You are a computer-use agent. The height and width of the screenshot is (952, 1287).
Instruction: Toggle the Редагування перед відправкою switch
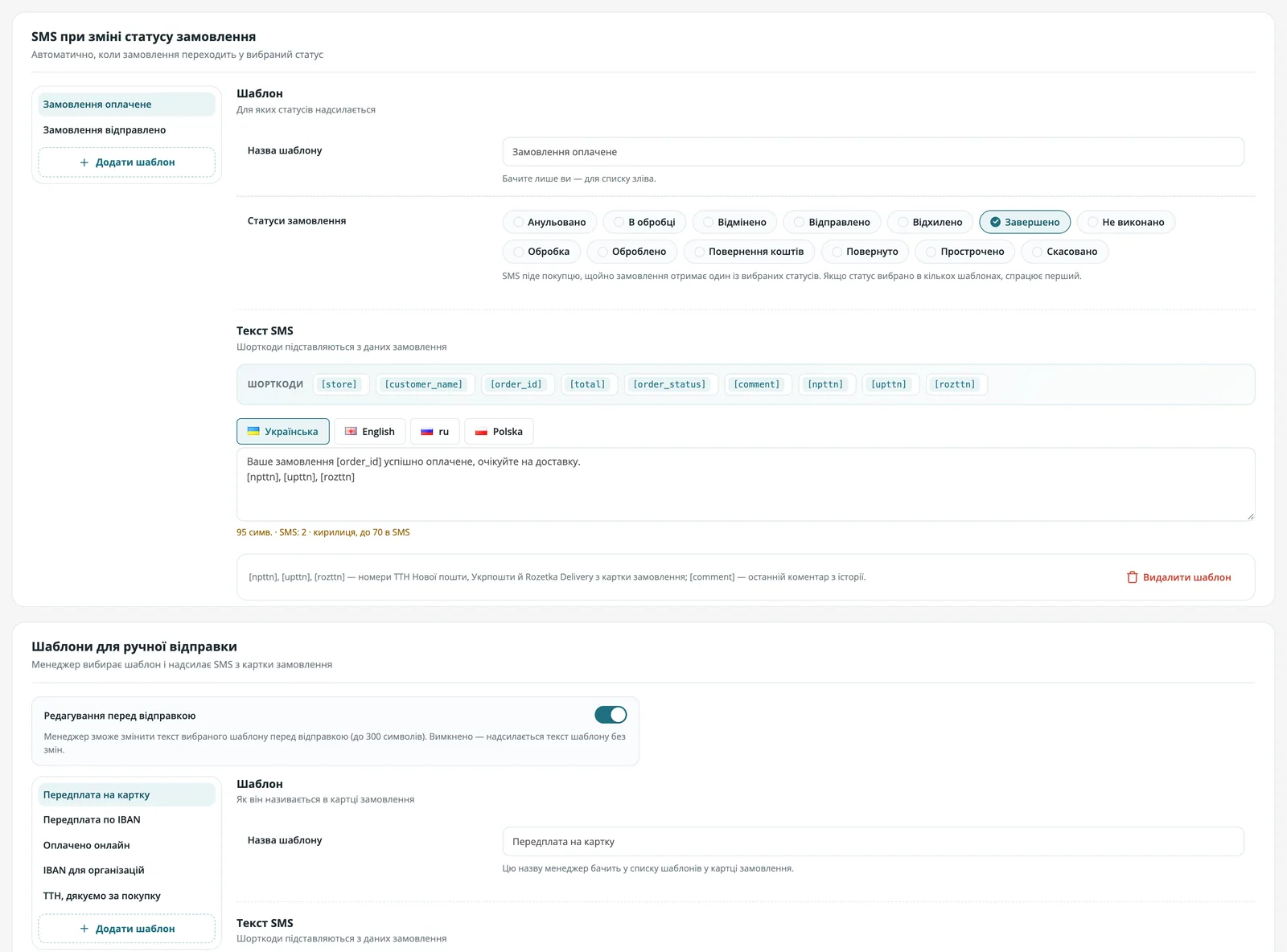pyautogui.click(x=611, y=715)
